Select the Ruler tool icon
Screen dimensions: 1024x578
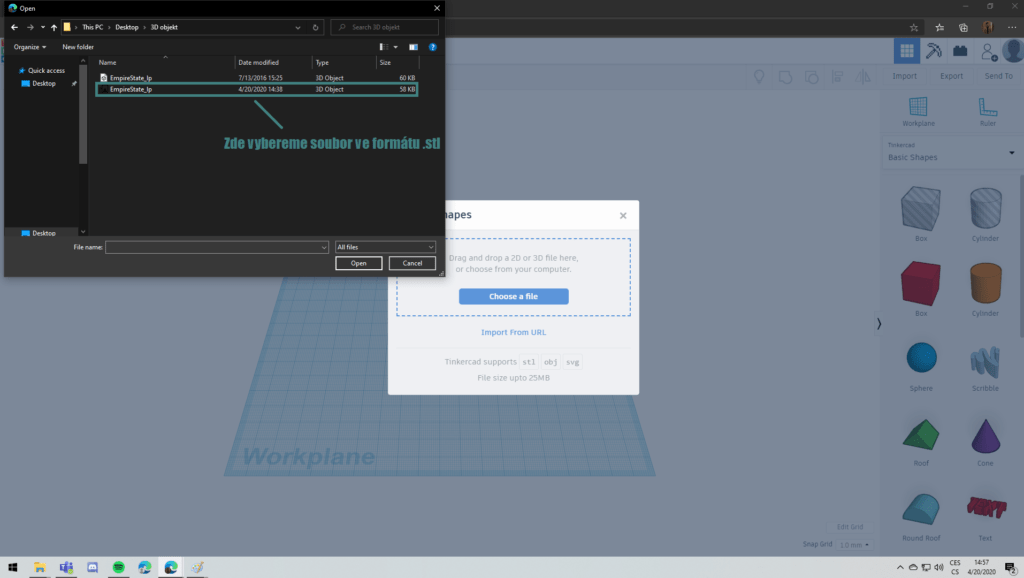click(x=987, y=106)
